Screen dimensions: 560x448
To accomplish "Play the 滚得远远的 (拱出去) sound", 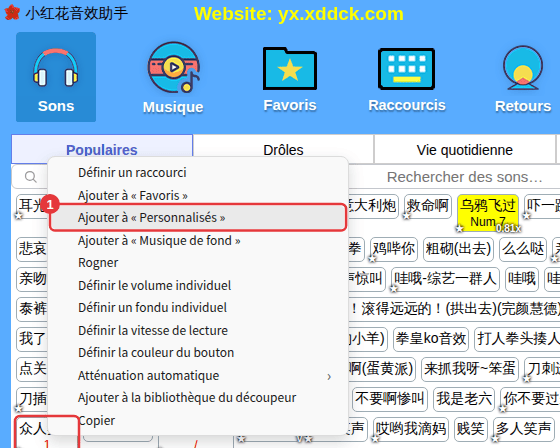I will (454, 309).
